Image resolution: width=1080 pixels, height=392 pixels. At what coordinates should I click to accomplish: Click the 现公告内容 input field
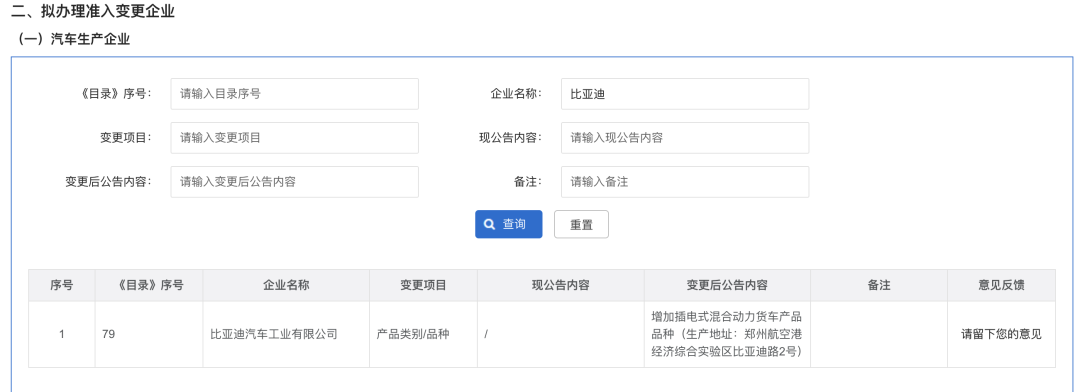pos(685,138)
